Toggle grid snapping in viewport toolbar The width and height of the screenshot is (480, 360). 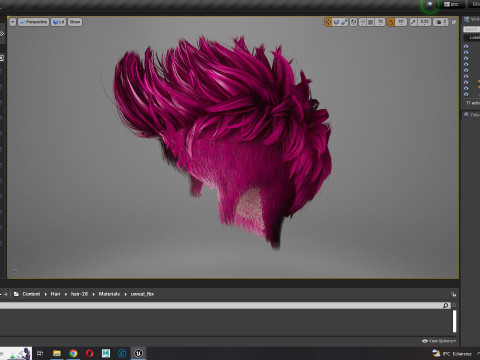pos(371,22)
